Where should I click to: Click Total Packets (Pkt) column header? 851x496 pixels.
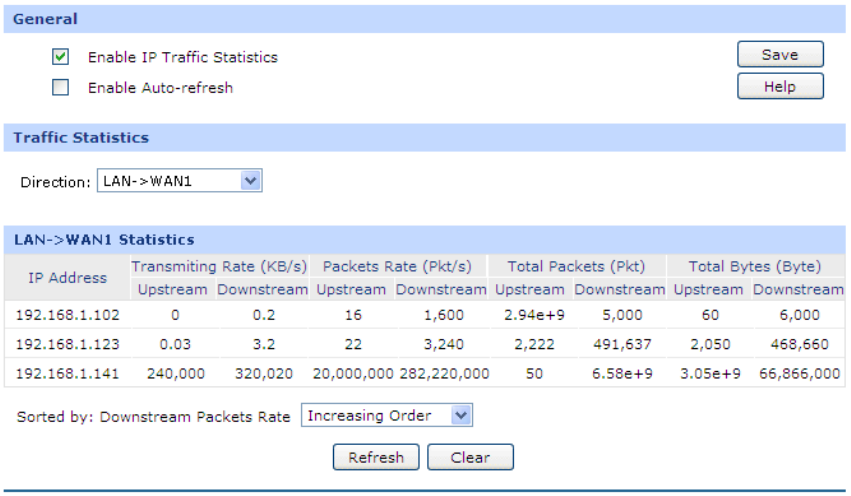point(578,266)
